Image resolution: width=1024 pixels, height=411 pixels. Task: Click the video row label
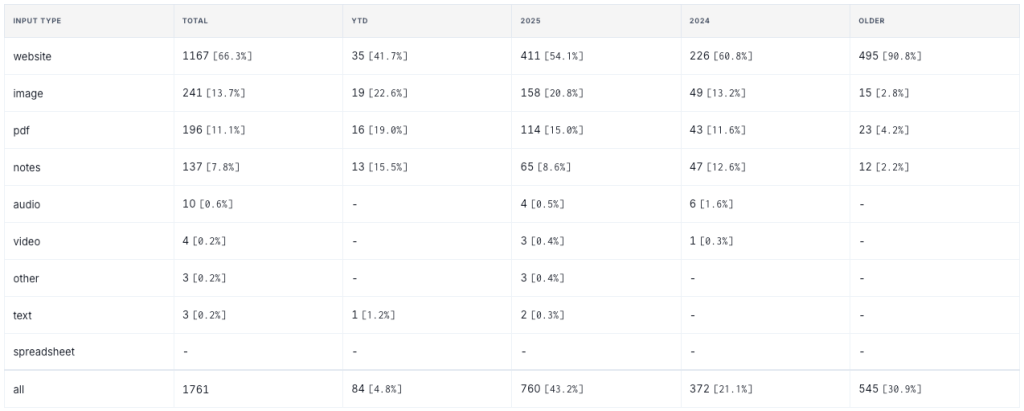pyautogui.click(x=27, y=241)
